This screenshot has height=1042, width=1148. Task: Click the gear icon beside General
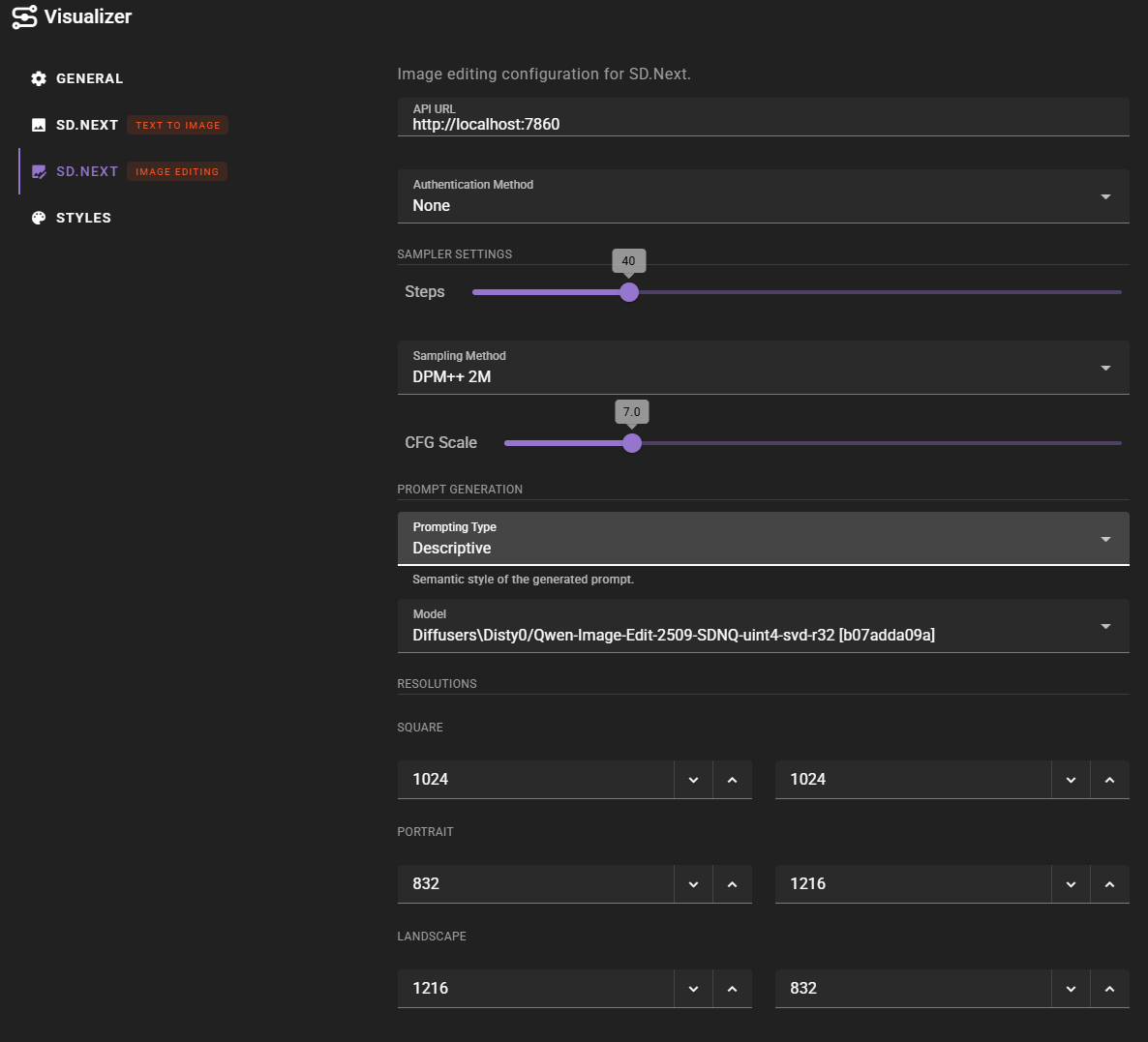[x=39, y=78]
